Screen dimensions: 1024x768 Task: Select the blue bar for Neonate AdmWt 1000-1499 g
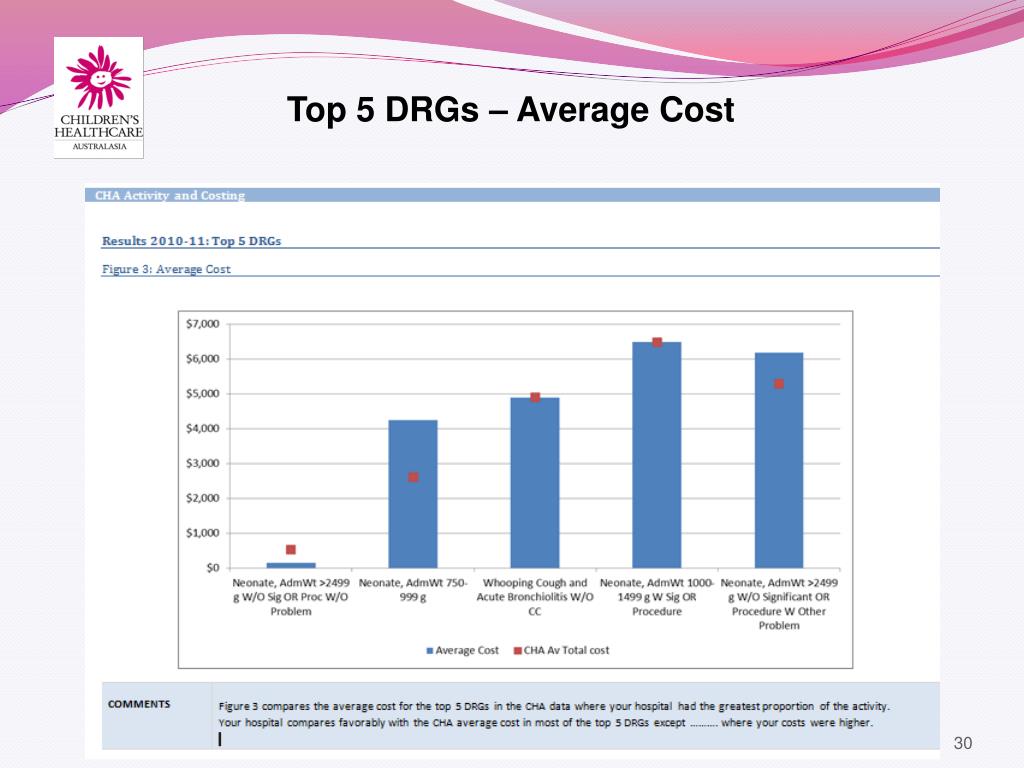point(657,455)
